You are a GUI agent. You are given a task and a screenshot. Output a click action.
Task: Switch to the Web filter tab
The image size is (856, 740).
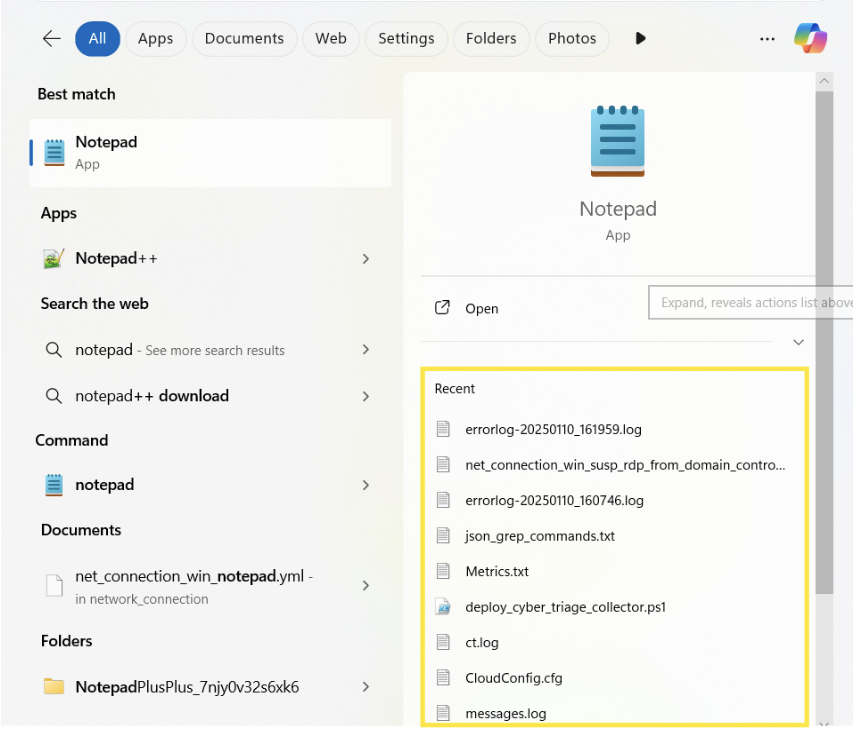(x=331, y=39)
